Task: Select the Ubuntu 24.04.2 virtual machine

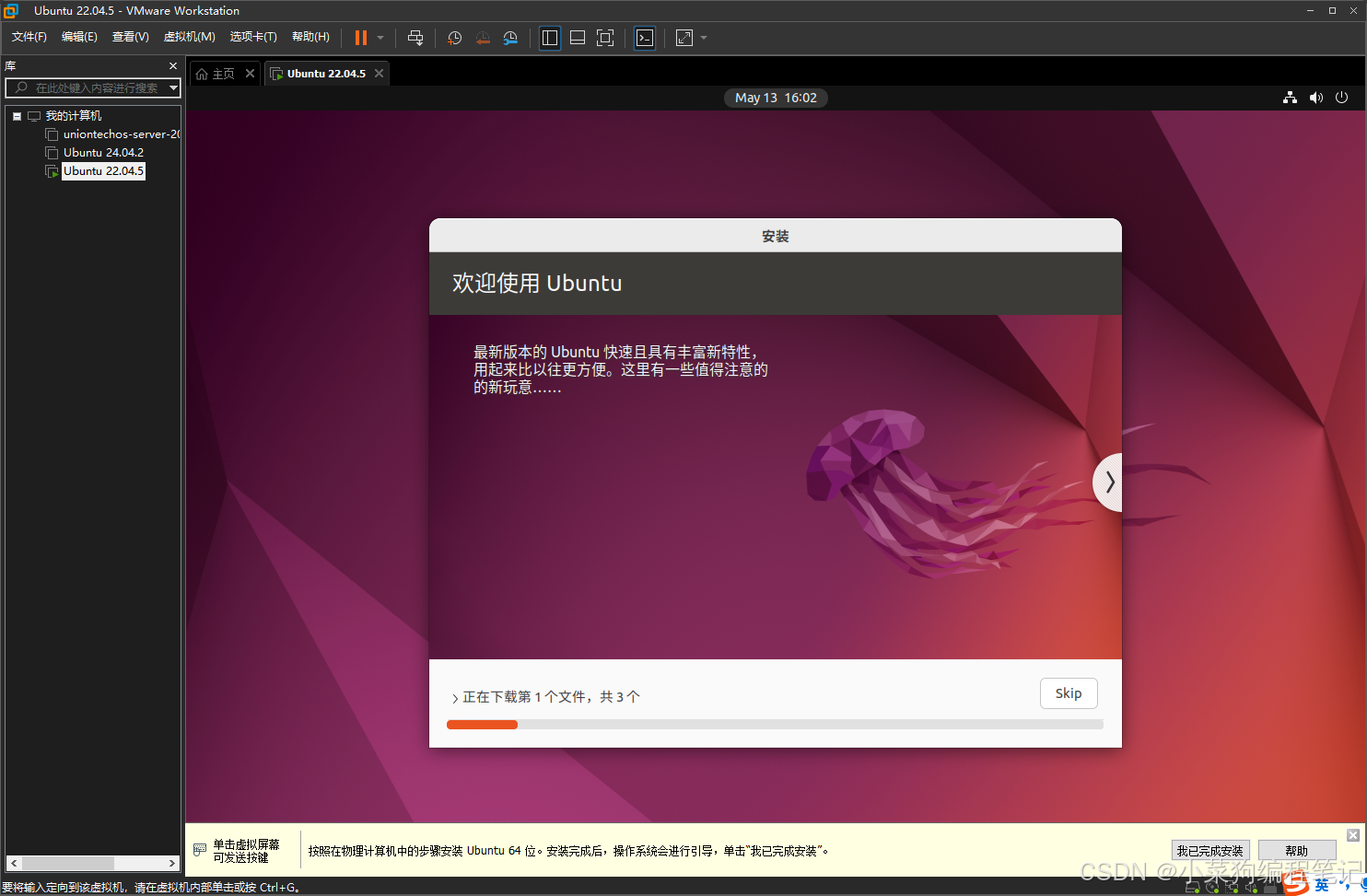Action: (x=103, y=152)
